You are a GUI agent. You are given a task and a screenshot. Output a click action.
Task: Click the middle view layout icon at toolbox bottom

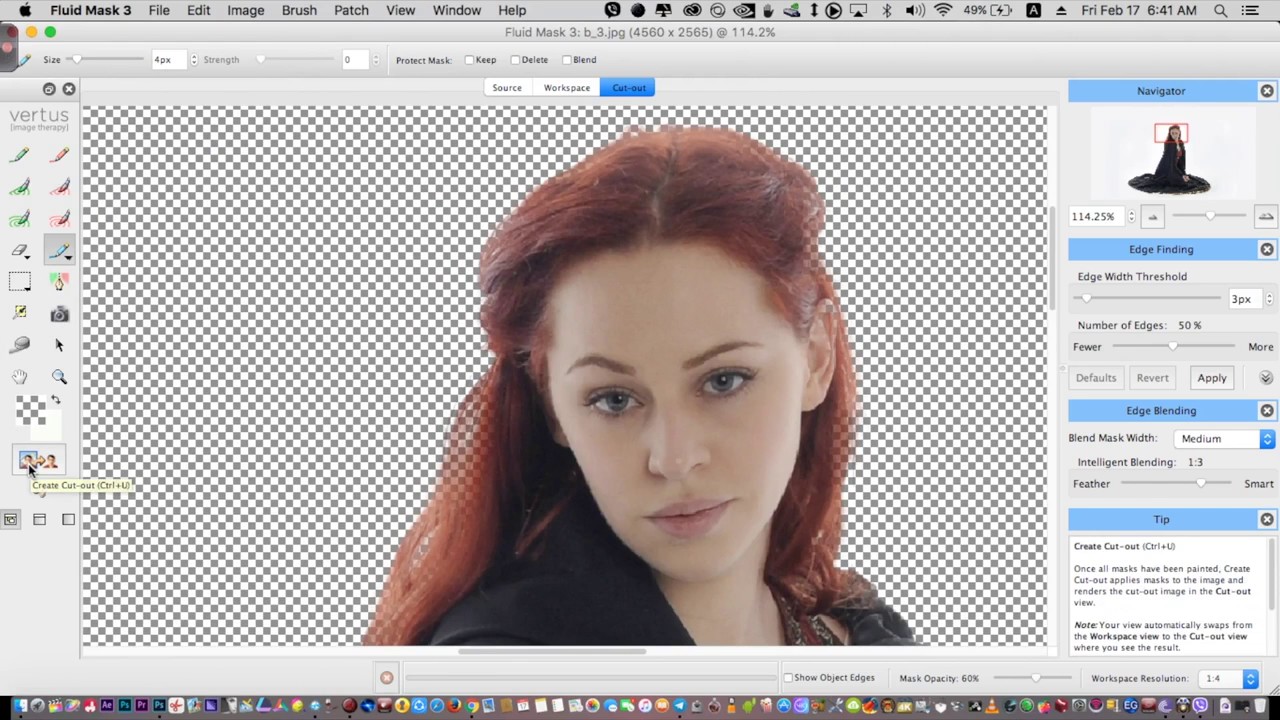(39, 519)
